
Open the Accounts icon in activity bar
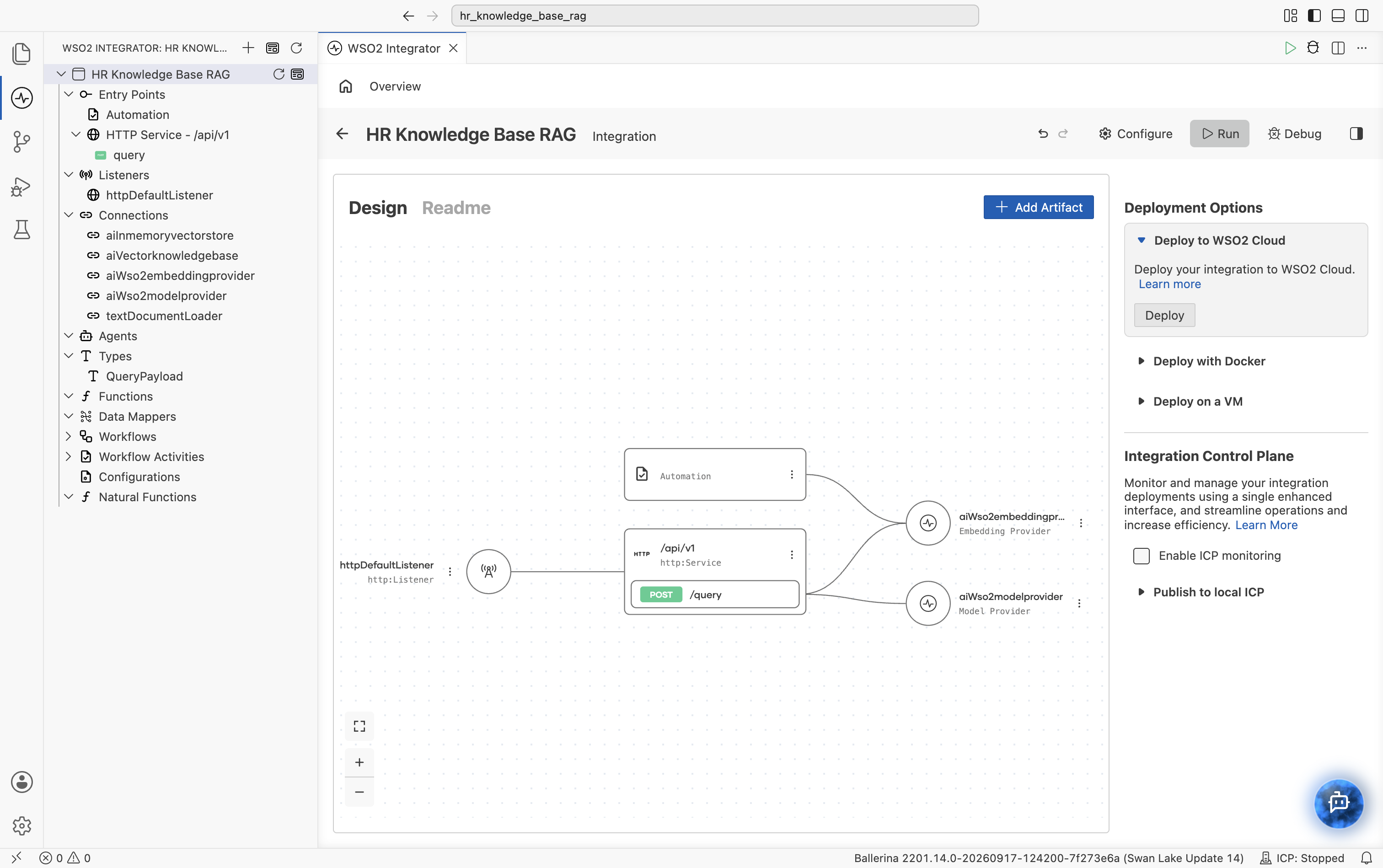pyautogui.click(x=22, y=782)
